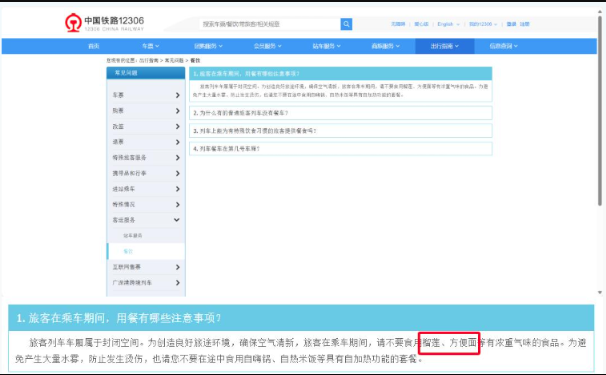Click the 登录 login link
Screen dimensions: 606x375
pyautogui.click(x=511, y=24)
